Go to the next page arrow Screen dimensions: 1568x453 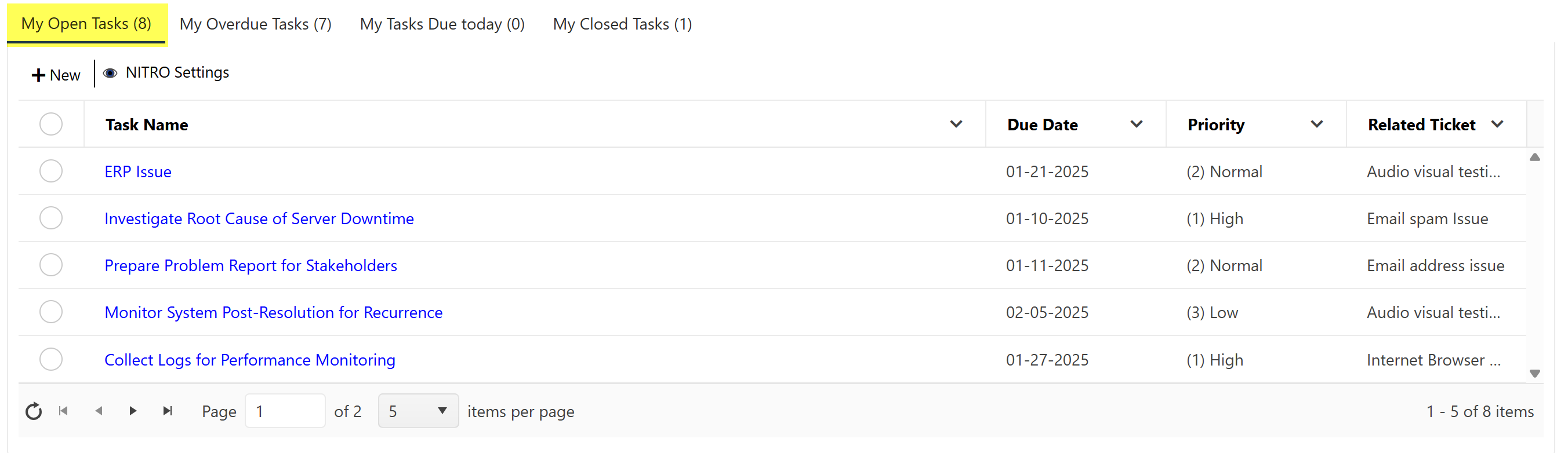click(x=133, y=411)
